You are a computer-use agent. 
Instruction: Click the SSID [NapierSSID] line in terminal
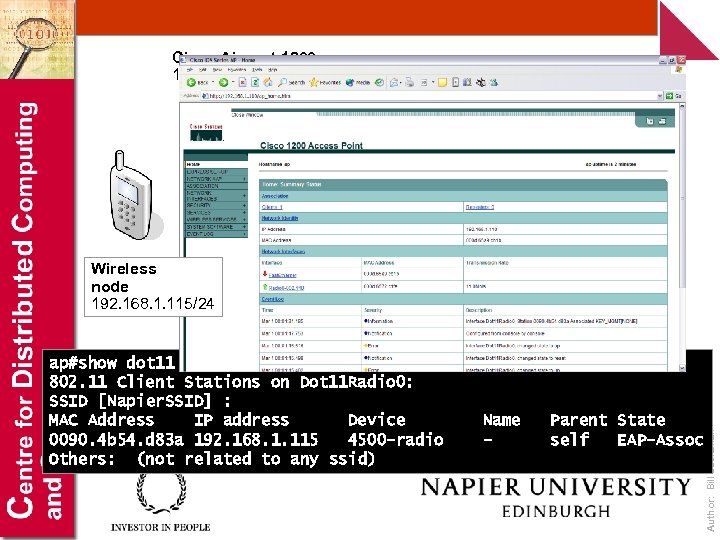[x=140, y=401]
